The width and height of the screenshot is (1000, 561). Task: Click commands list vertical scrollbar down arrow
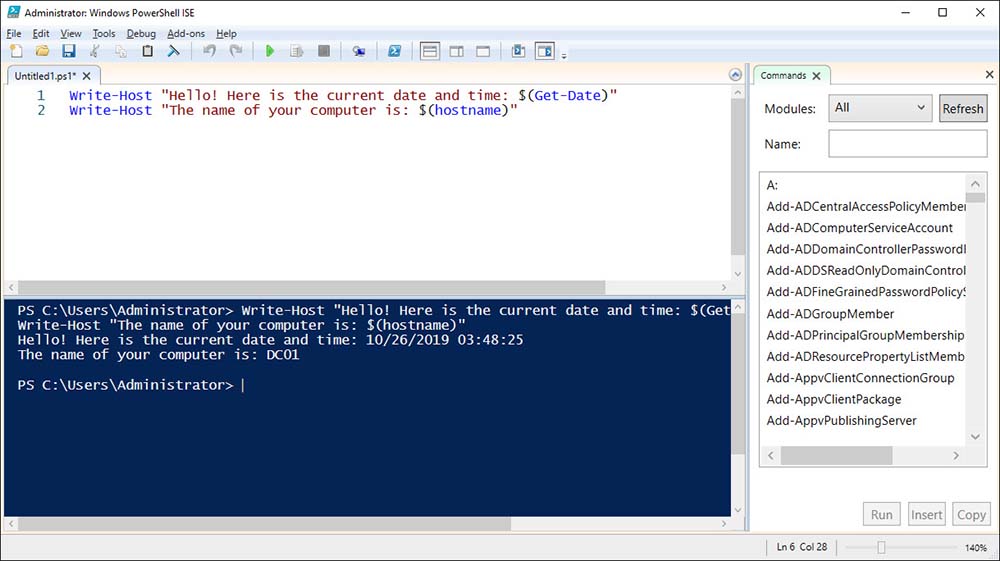pos(975,437)
